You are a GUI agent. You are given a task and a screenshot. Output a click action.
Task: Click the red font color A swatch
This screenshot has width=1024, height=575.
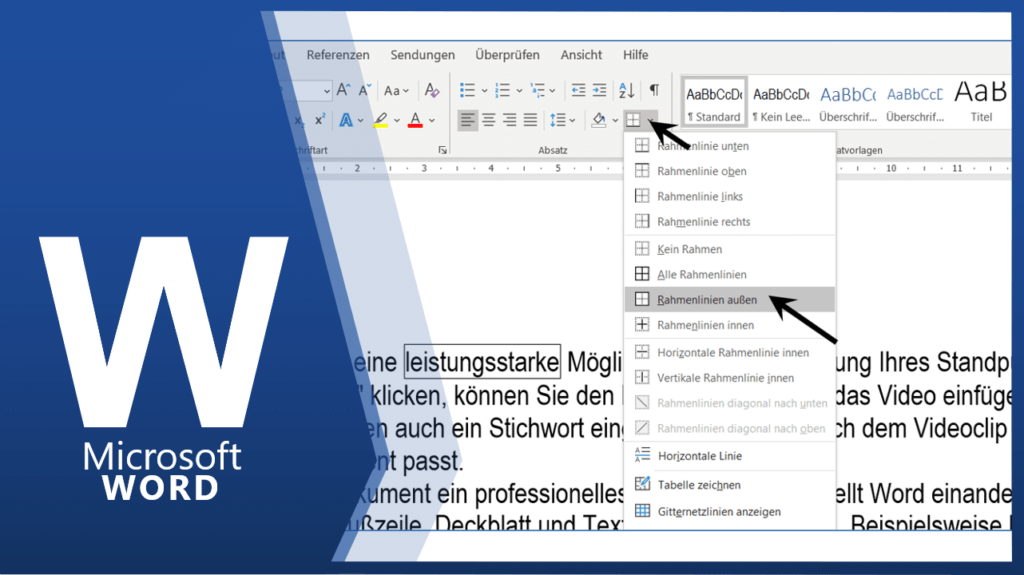(416, 120)
